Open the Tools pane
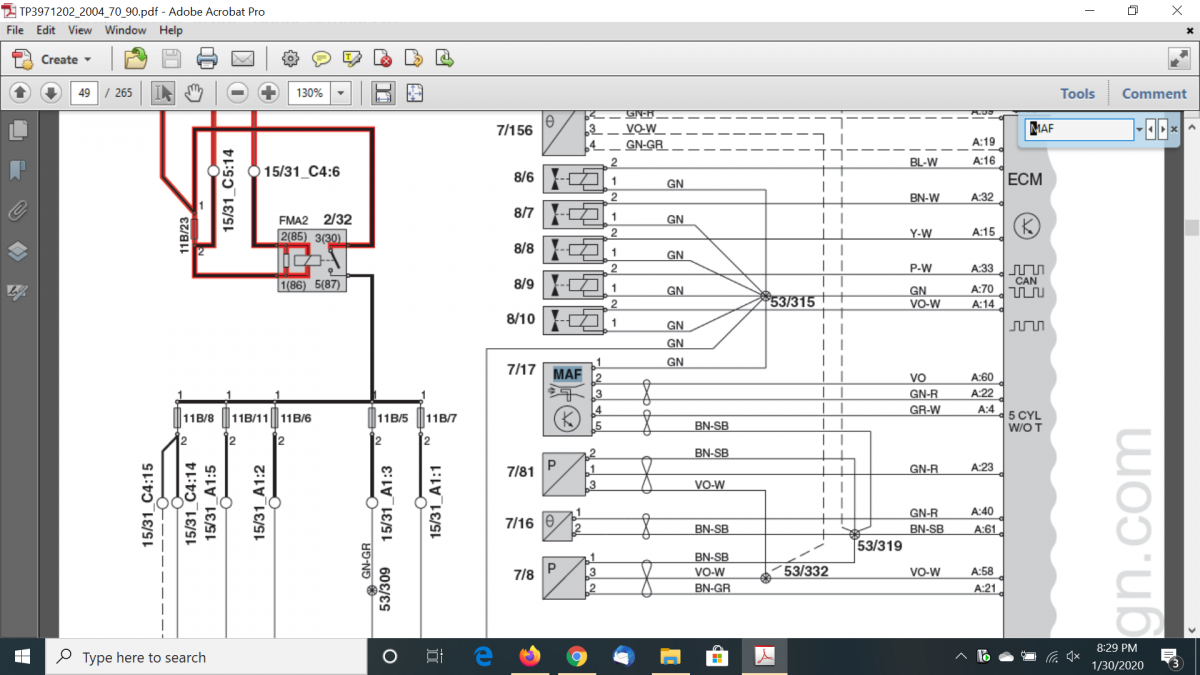Screen dimensions: 1200x675 (x=1077, y=93)
